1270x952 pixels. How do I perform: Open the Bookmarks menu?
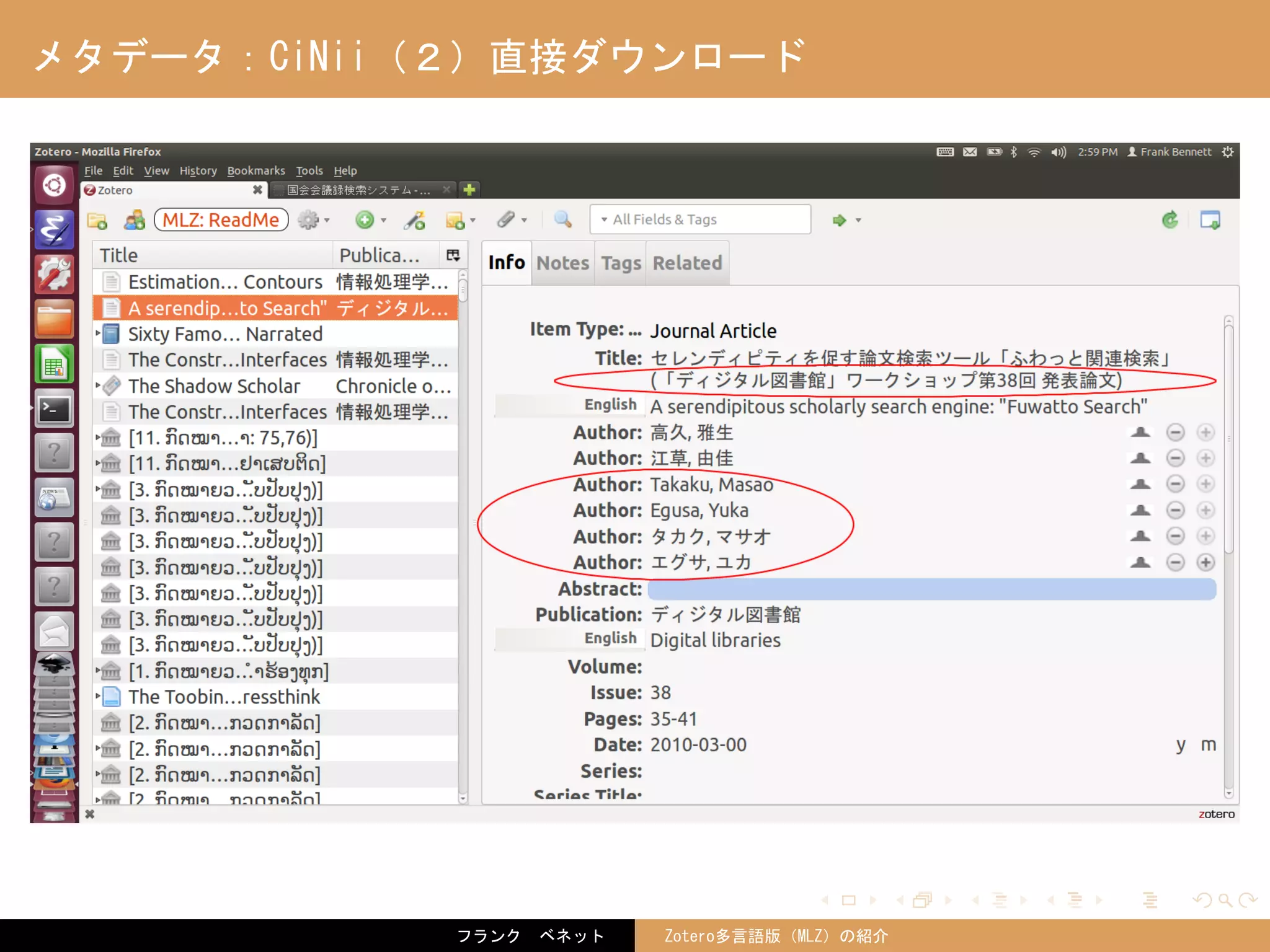pos(255,170)
